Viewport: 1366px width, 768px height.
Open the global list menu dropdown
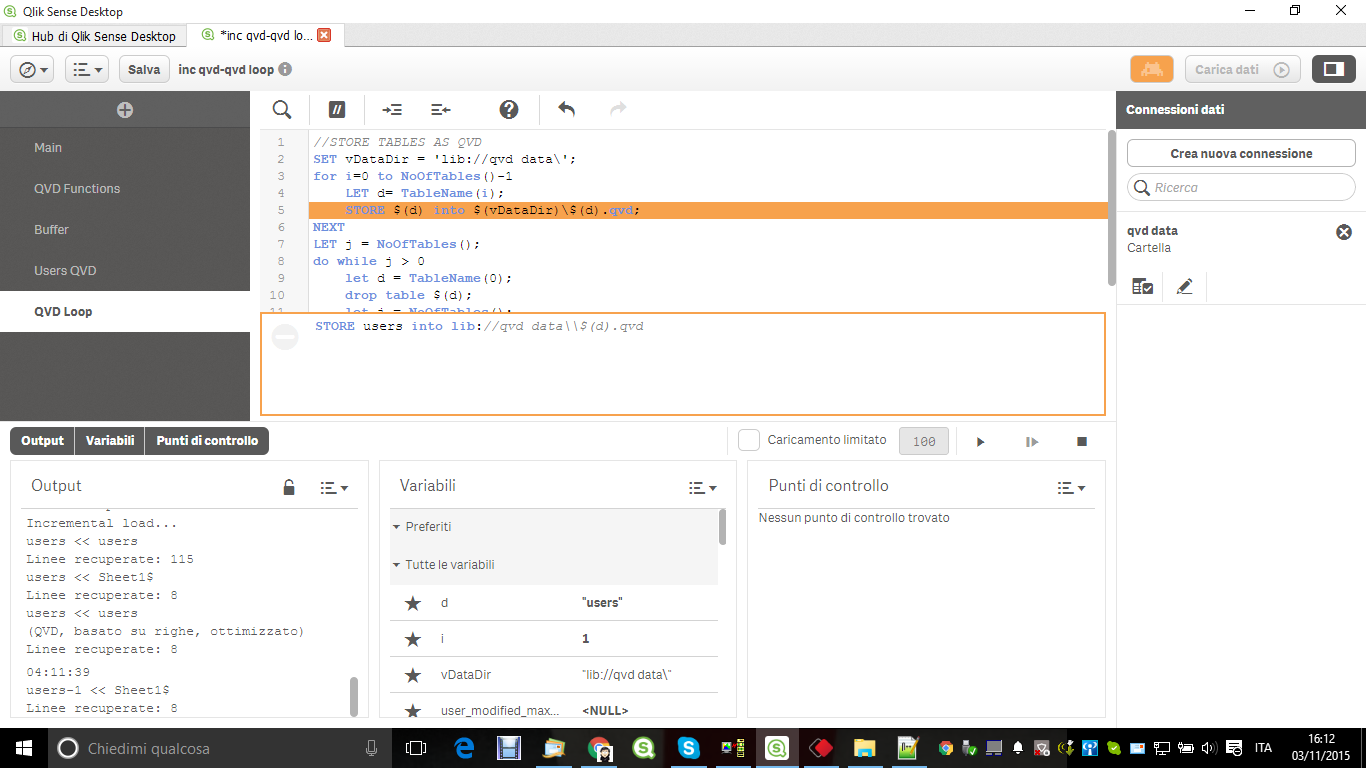[89, 69]
